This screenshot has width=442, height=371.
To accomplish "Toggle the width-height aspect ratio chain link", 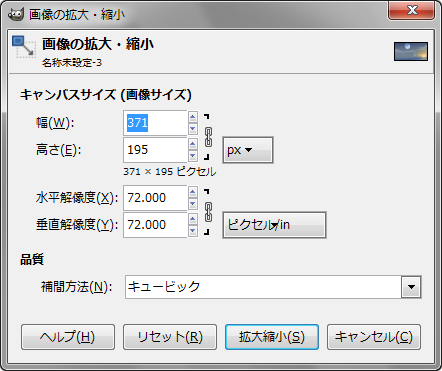I will 208,137.
